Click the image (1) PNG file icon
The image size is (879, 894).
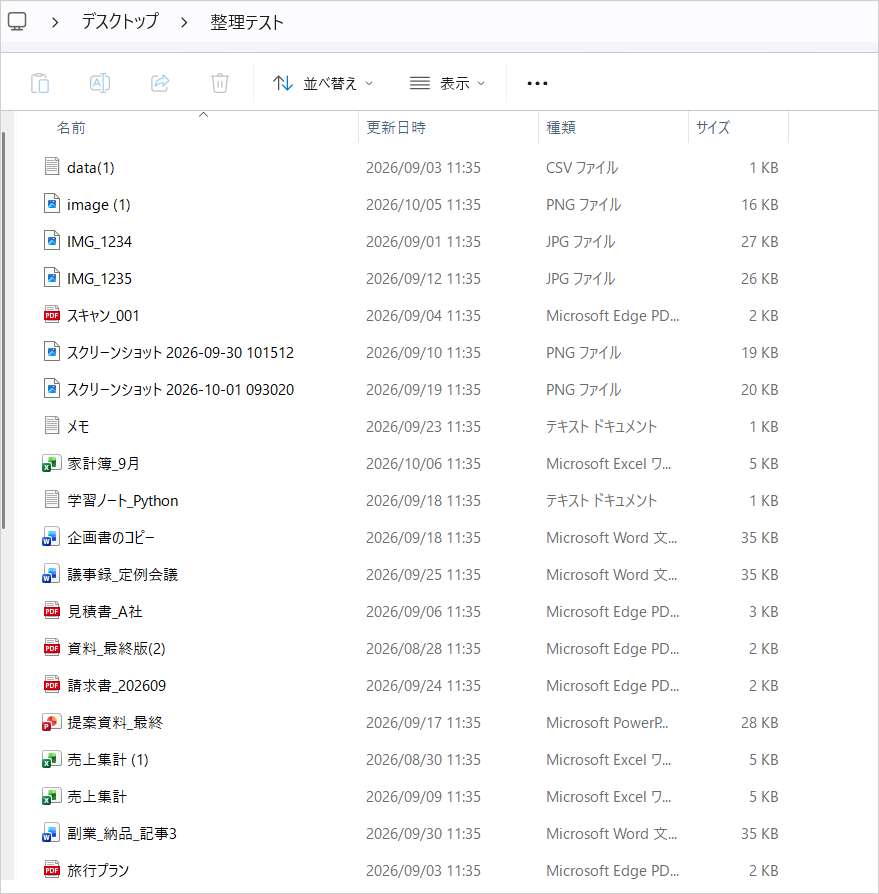pos(52,204)
